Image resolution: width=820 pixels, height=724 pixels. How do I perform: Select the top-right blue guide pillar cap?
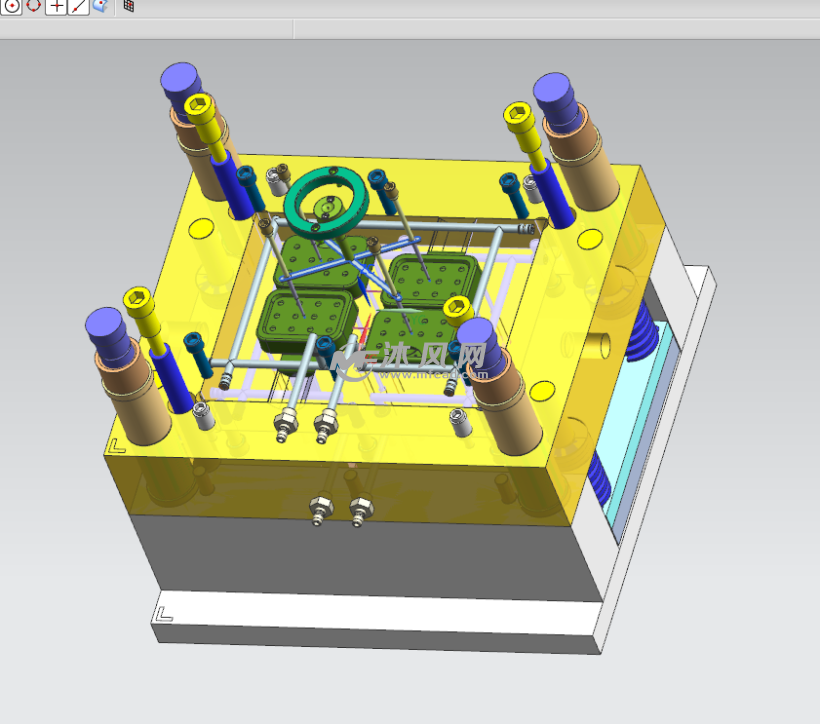coord(551,89)
